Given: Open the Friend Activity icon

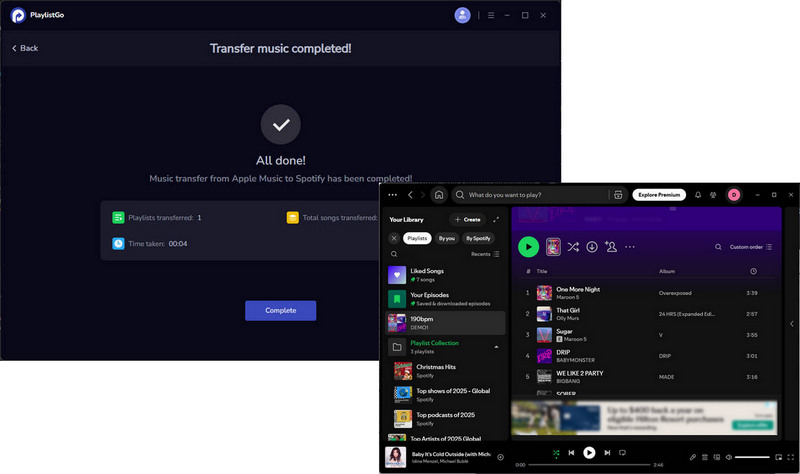Looking at the screenshot, I should [713, 194].
